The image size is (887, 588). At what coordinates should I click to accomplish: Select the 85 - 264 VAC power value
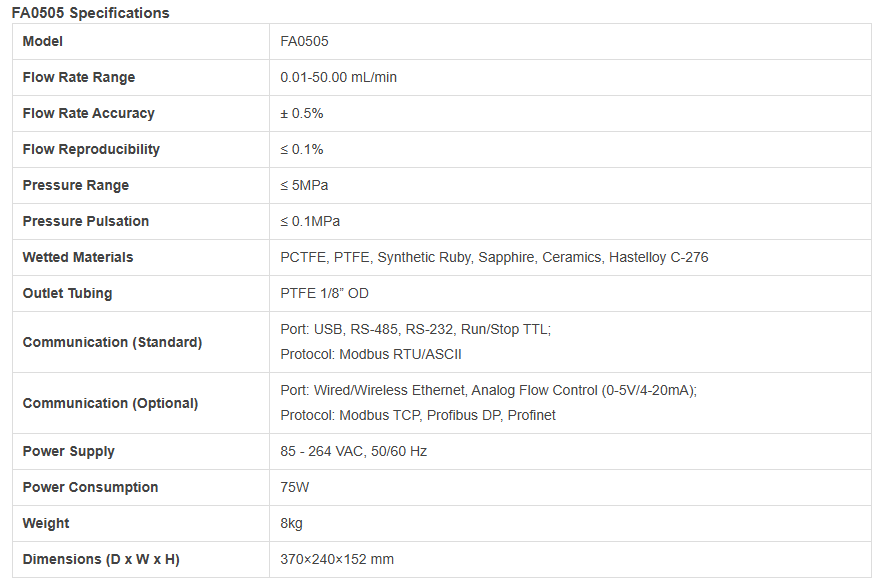pyautogui.click(x=353, y=451)
